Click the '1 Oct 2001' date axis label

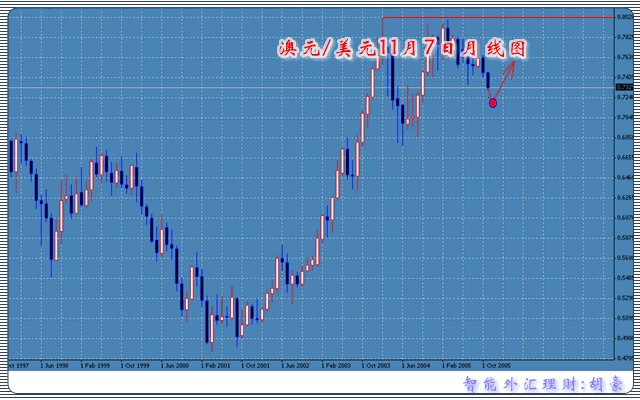[x=256, y=366]
